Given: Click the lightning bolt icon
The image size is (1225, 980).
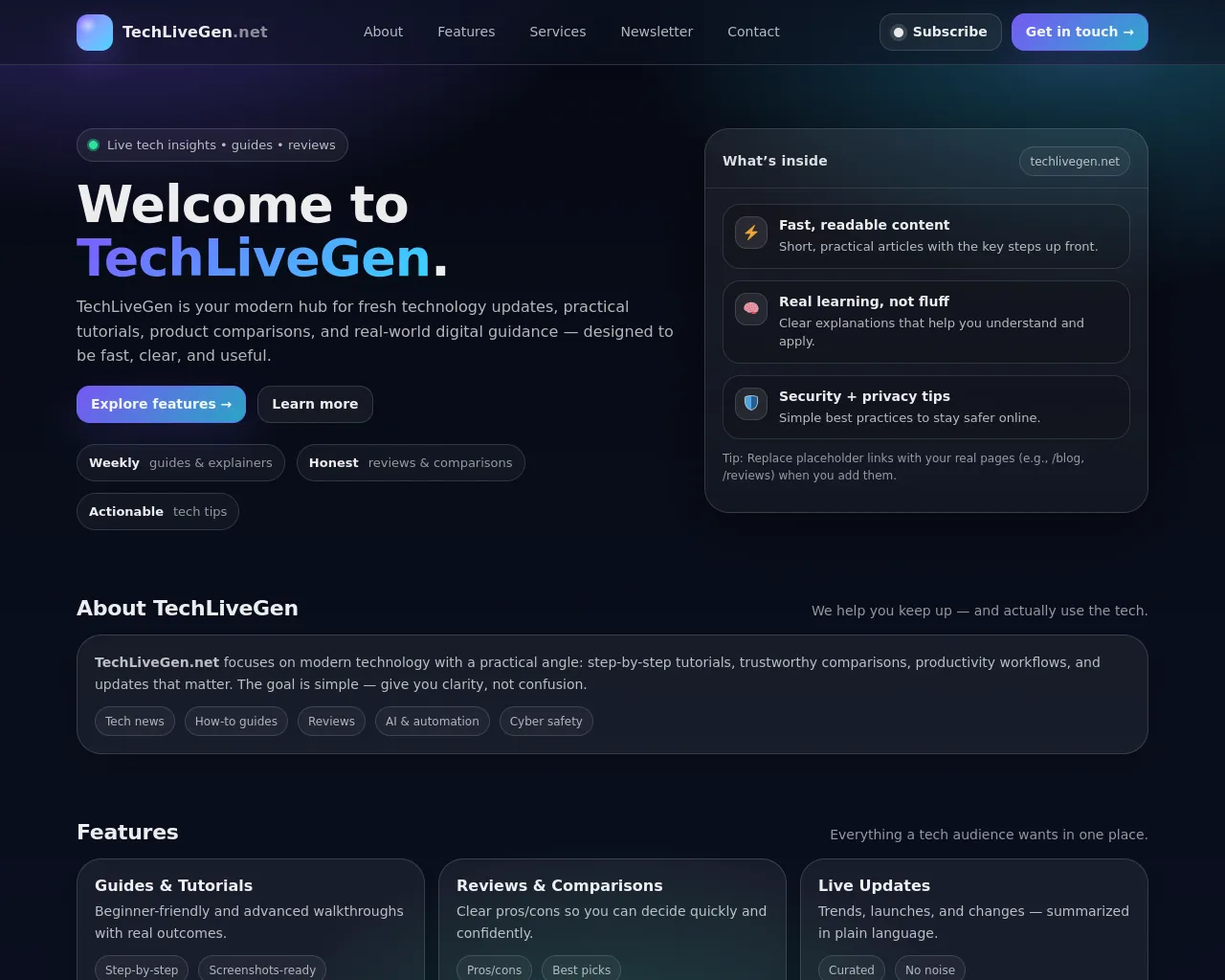Looking at the screenshot, I should (751, 233).
